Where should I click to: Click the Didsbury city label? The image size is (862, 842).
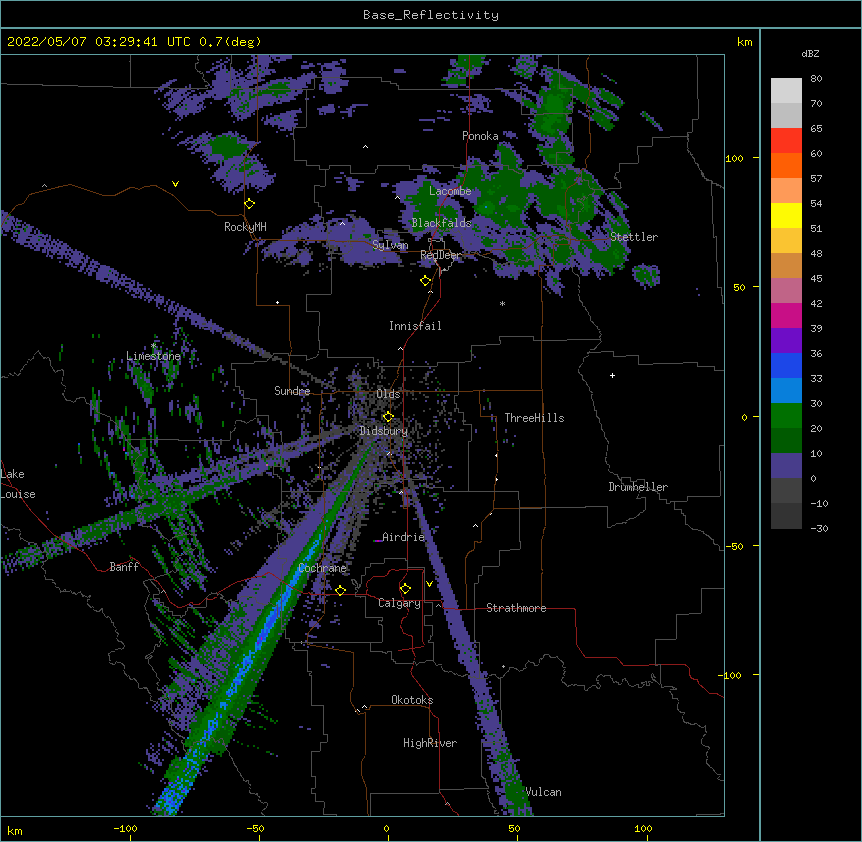coord(383,431)
